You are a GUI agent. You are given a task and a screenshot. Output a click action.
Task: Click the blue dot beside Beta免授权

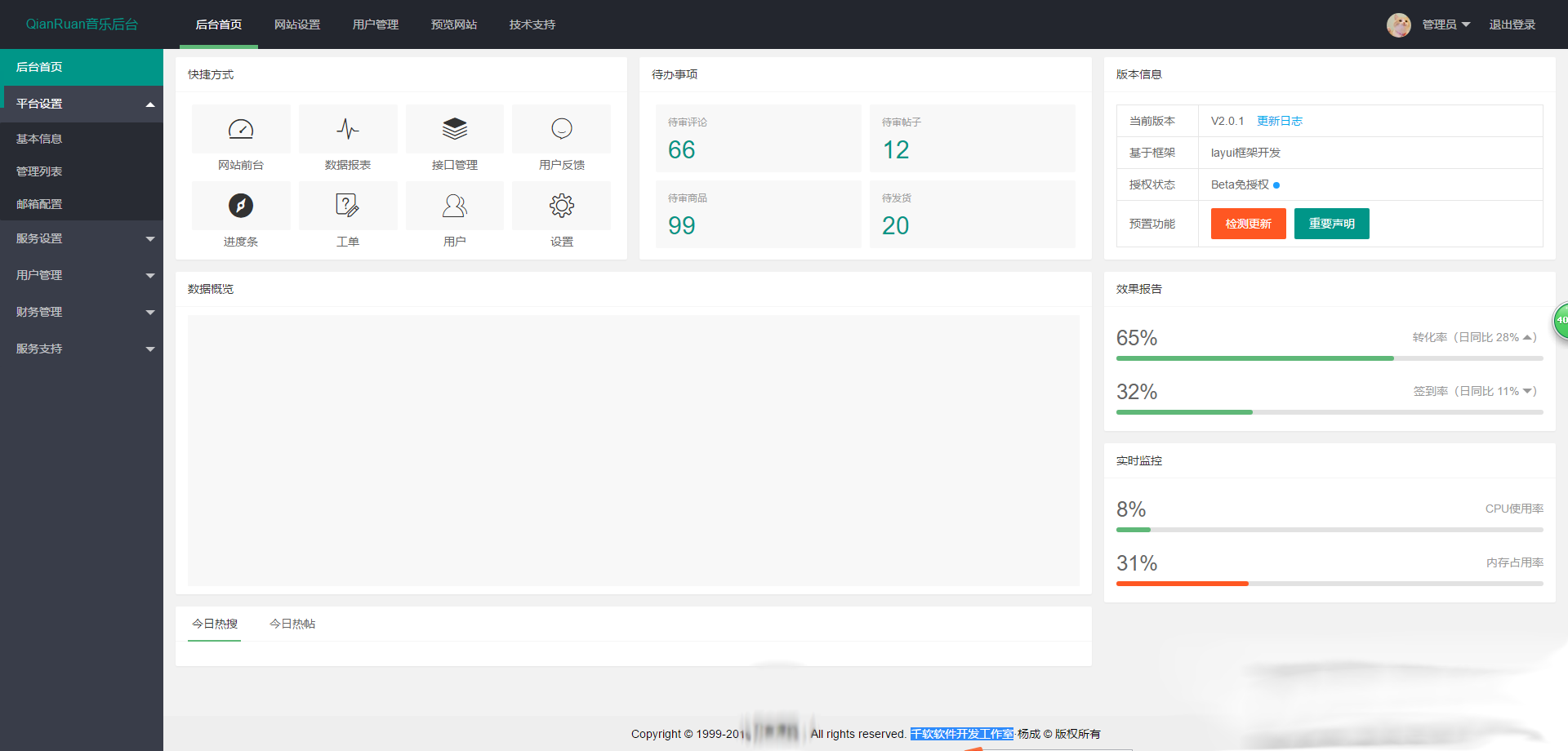click(x=1276, y=185)
